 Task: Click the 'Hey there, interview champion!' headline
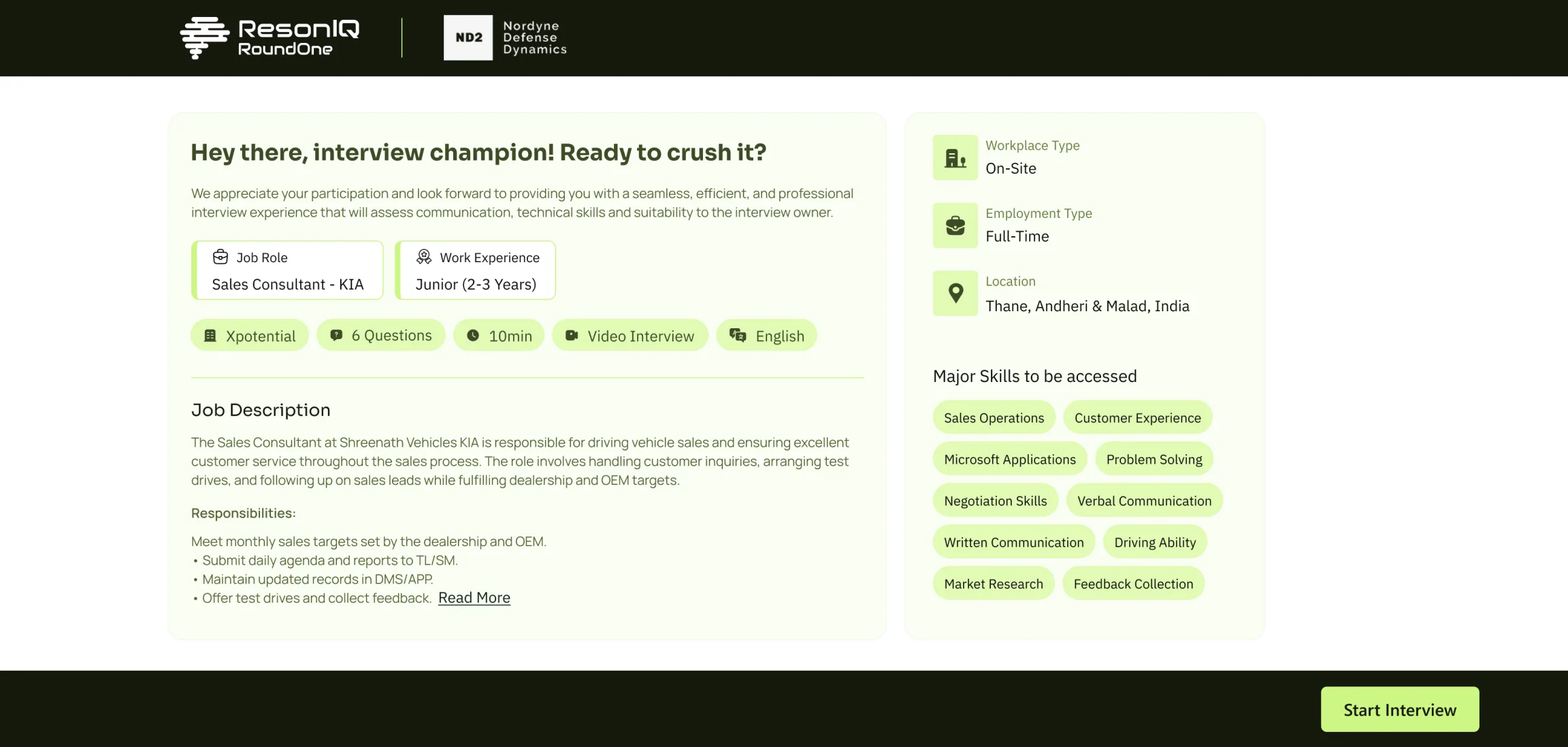pos(478,152)
